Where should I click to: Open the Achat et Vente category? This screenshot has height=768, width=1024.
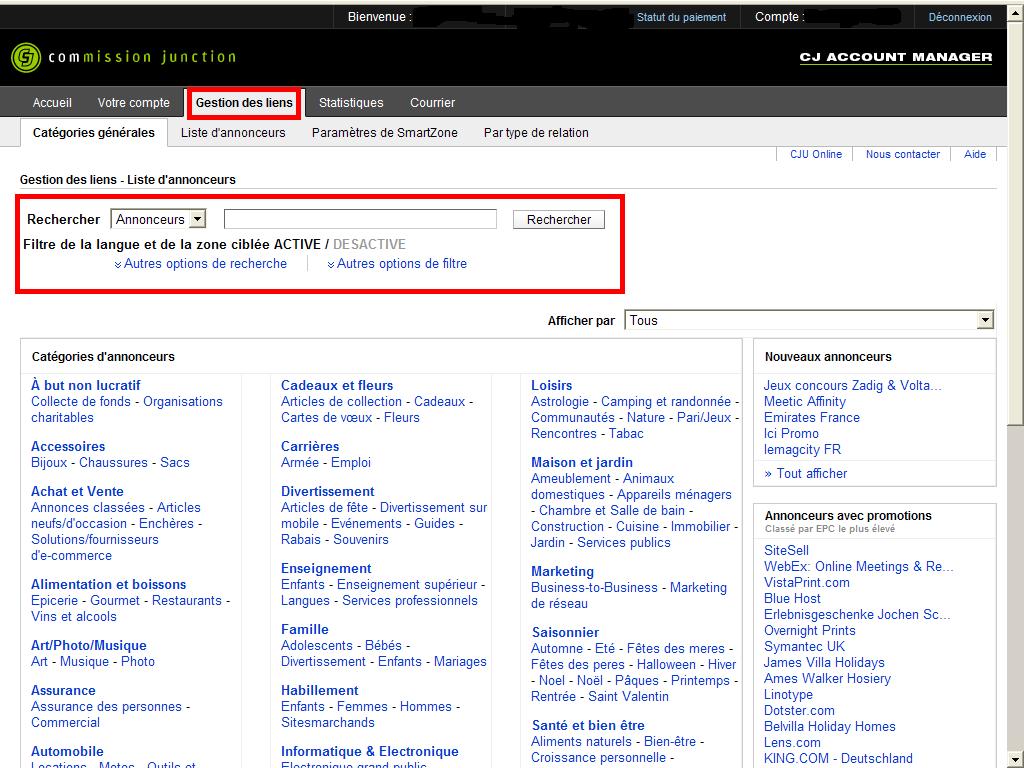(x=77, y=491)
